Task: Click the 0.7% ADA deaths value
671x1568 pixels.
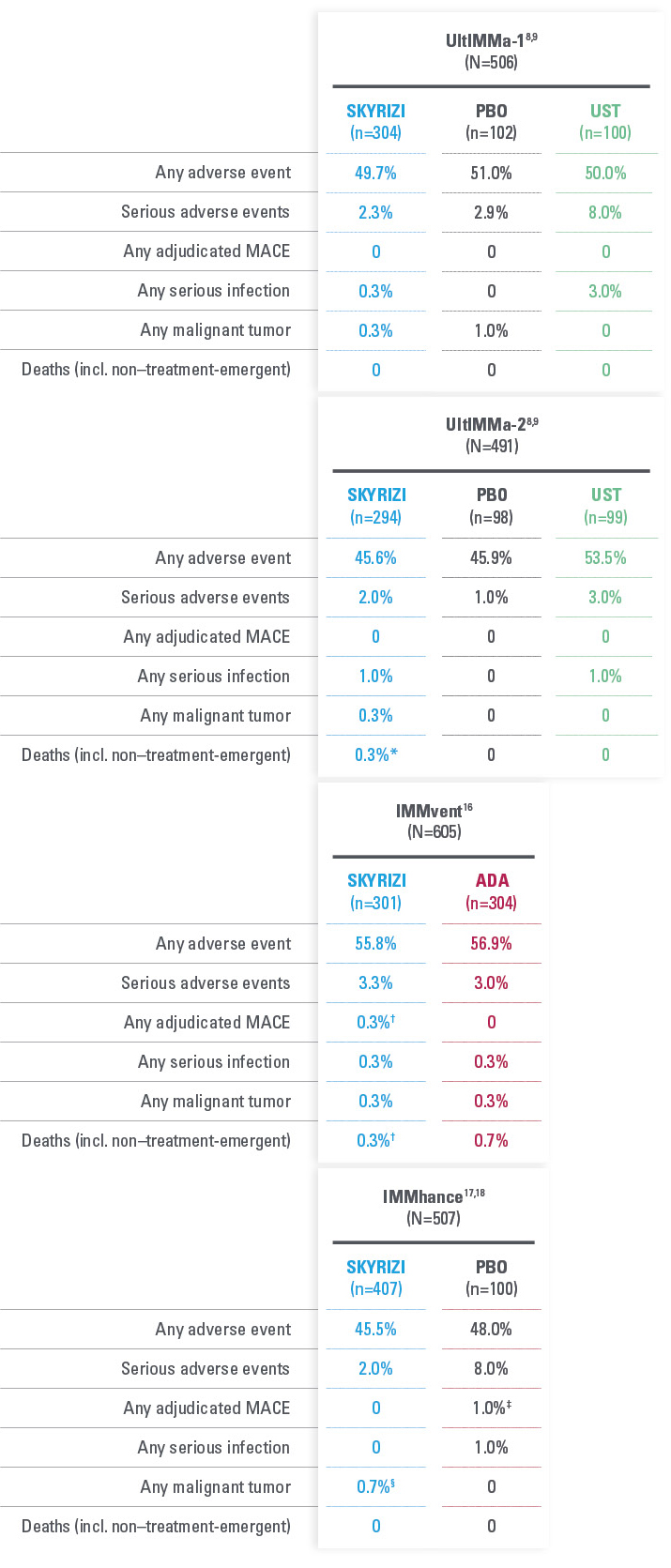Action: [x=491, y=1140]
